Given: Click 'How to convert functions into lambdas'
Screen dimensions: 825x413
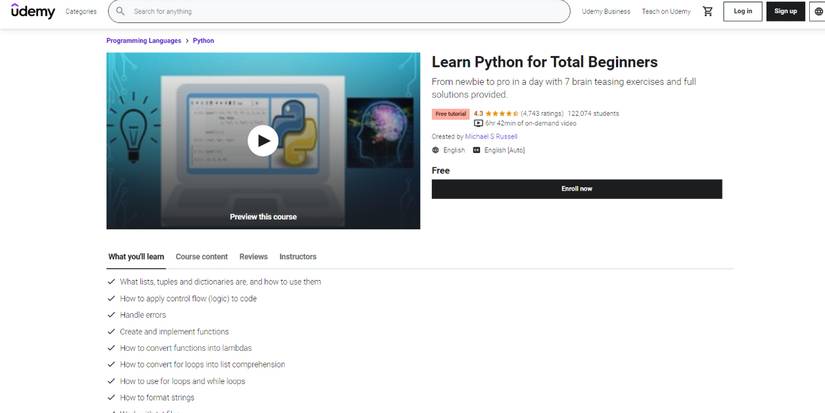Looking at the screenshot, I should (x=186, y=348).
